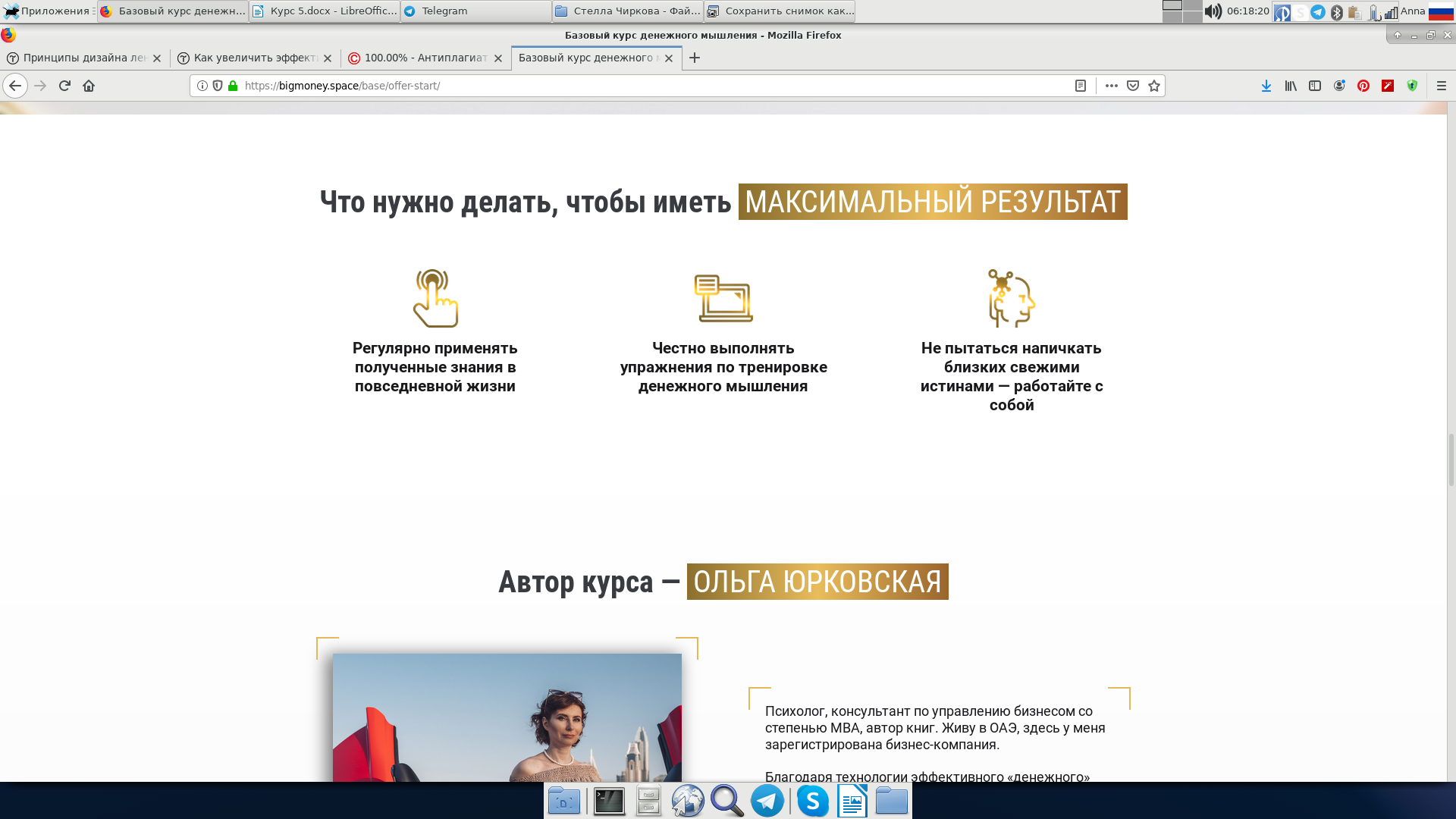This screenshot has height=819, width=1456.
Task: Toggle sidebar view icon in toolbar
Action: point(1314,86)
